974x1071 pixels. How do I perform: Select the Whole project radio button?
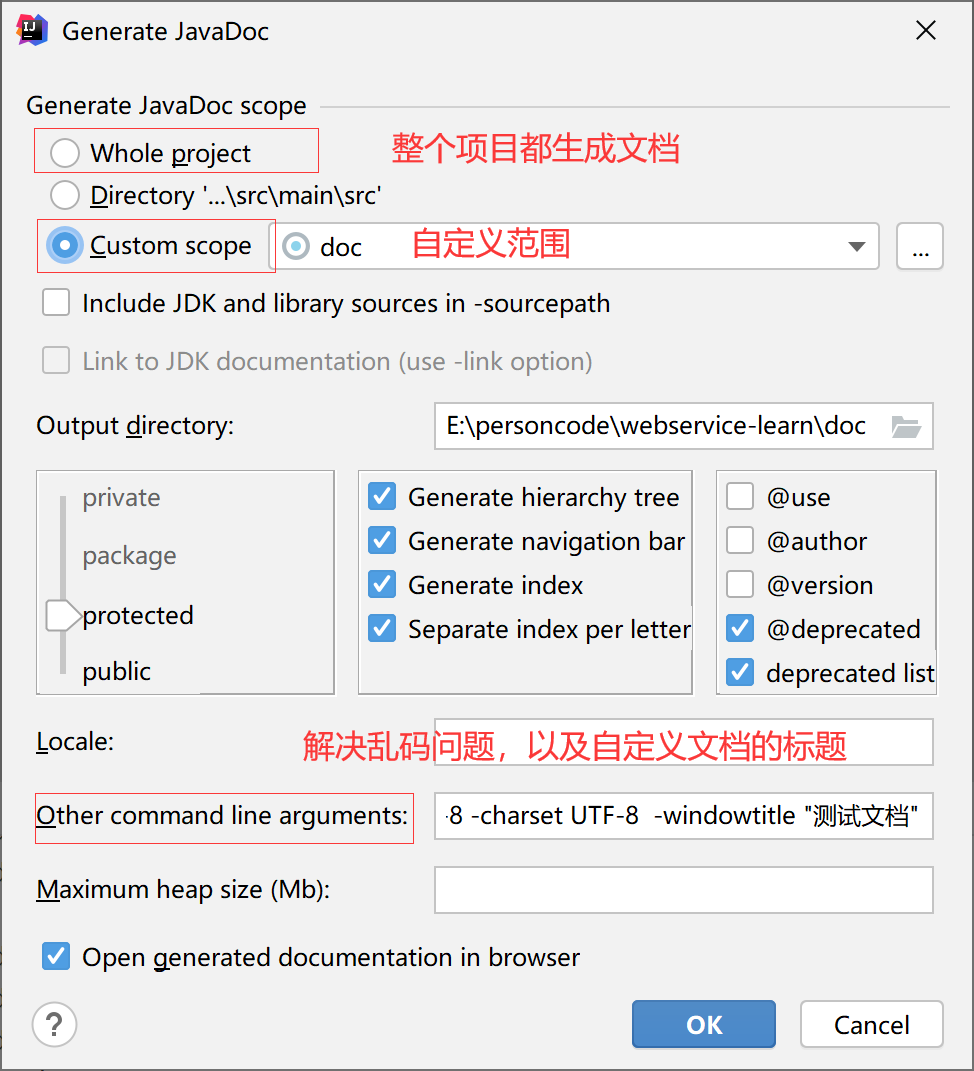click(65, 152)
